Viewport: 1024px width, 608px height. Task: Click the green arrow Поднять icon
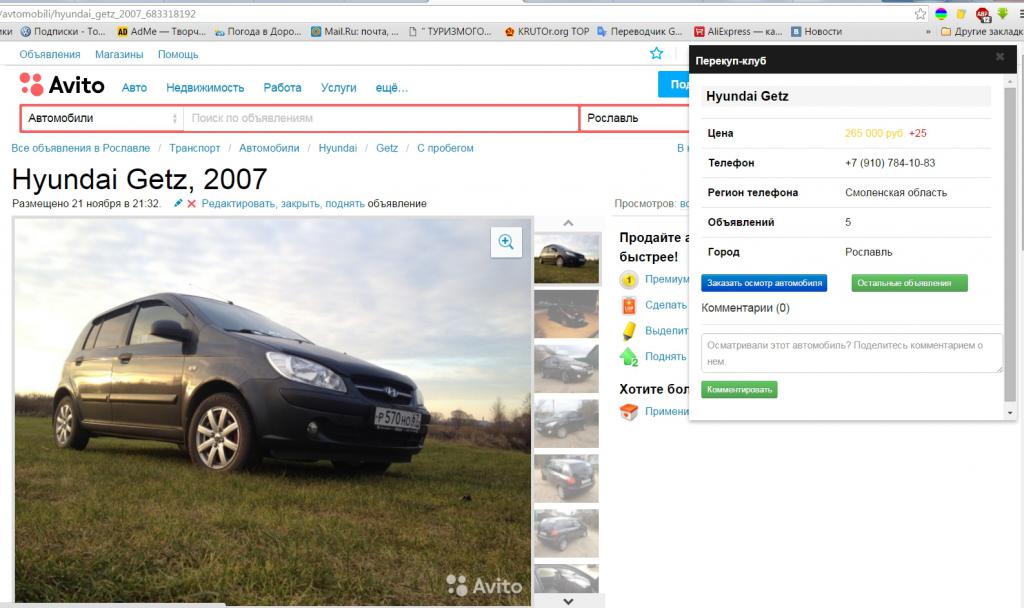click(x=628, y=357)
